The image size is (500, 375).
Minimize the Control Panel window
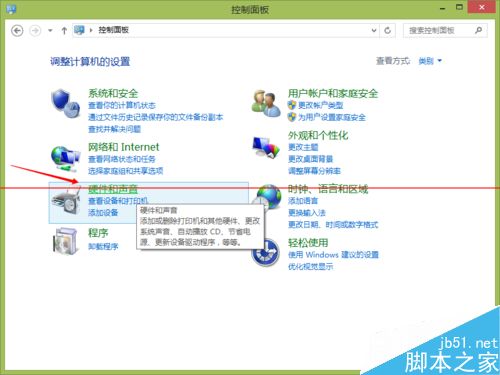coord(442,8)
